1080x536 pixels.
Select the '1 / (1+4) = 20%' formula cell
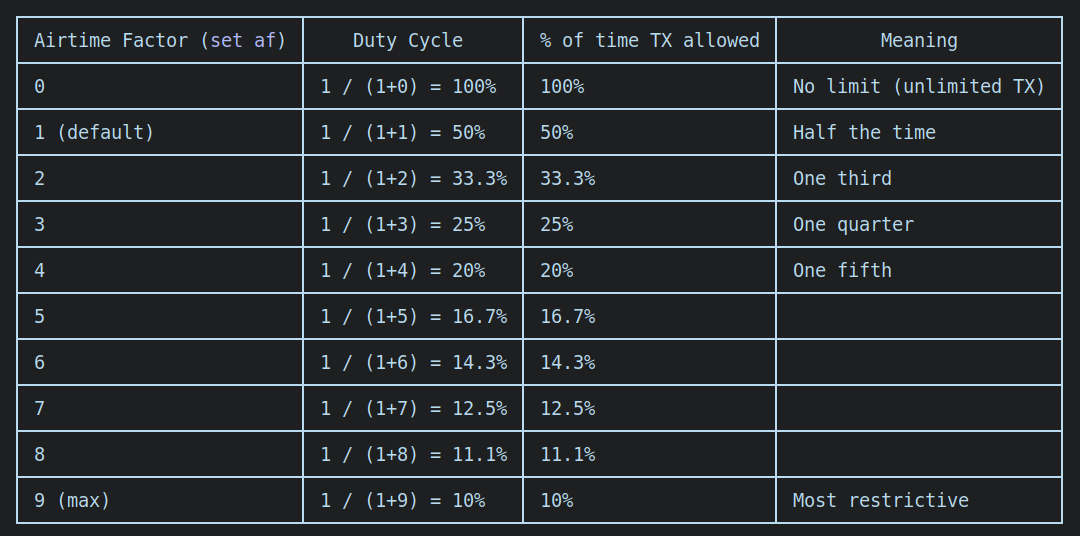(x=403, y=271)
